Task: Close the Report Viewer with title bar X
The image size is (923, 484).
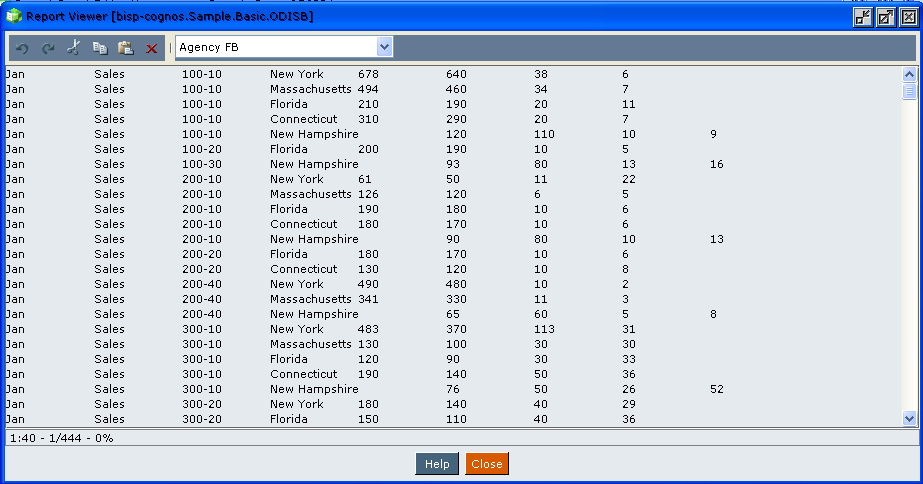Action: coord(909,17)
